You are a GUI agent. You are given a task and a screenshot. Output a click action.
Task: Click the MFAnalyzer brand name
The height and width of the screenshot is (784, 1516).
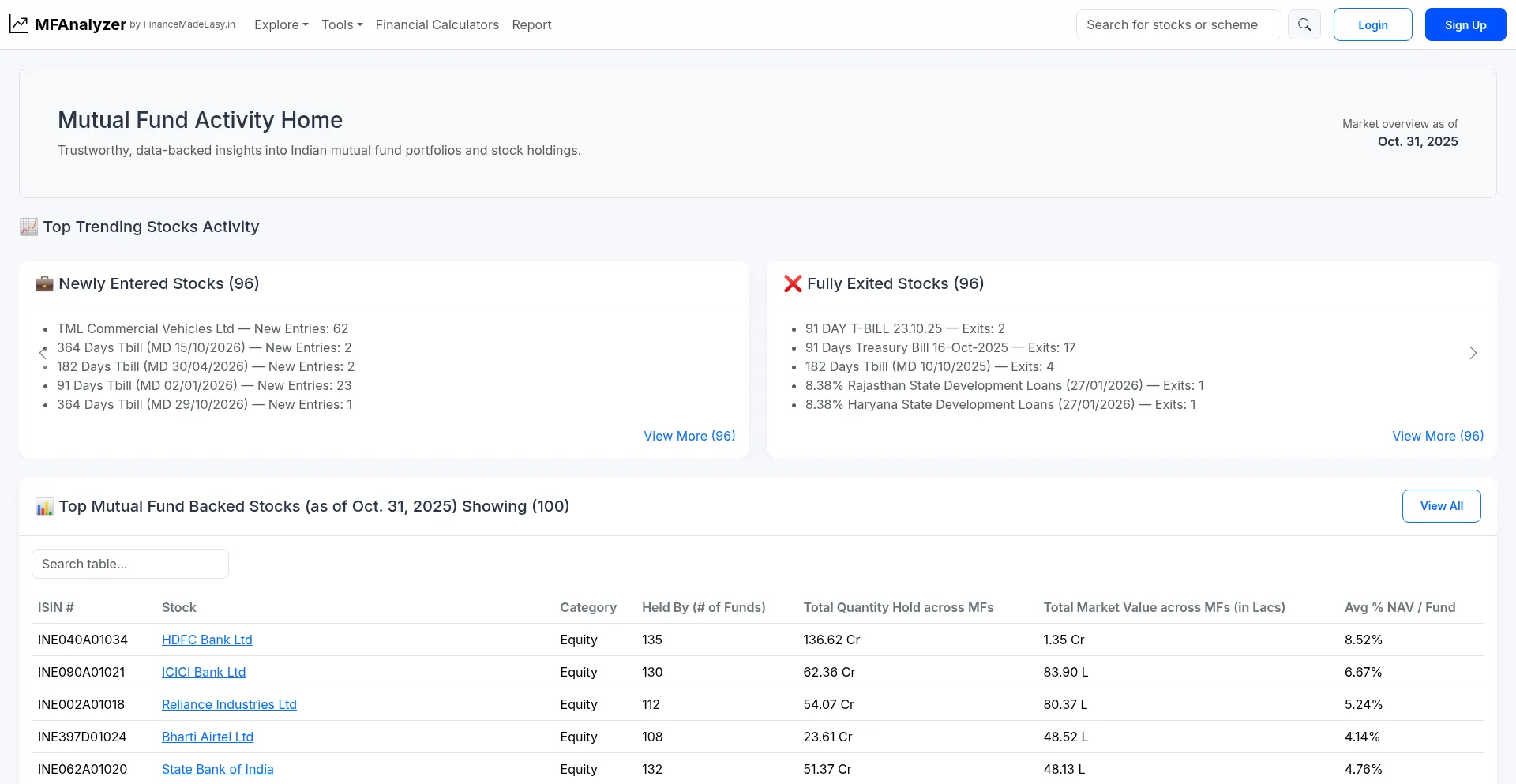point(81,24)
